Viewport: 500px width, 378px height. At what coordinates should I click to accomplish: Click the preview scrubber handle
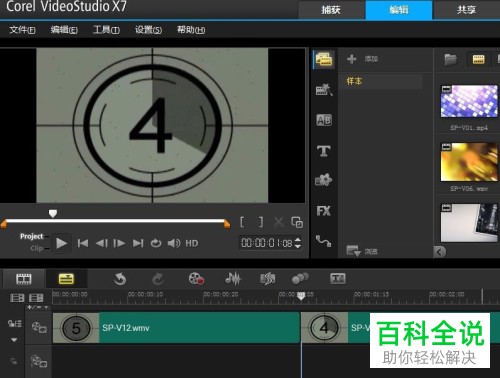pos(53,213)
